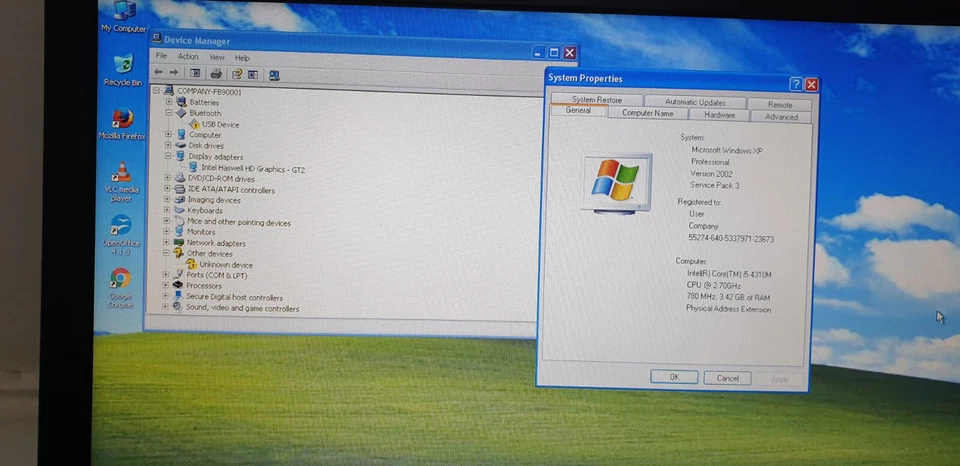Click Scan for hardware changes toolbar icon
960x466 pixels.
274,75
